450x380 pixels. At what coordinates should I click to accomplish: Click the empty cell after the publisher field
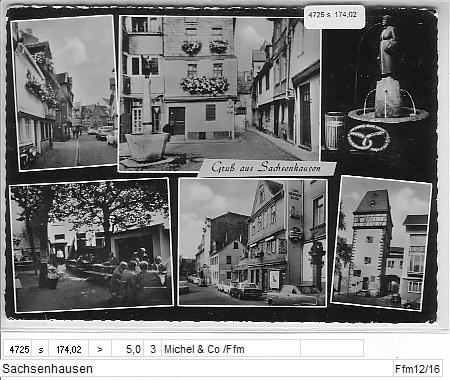point(332,349)
